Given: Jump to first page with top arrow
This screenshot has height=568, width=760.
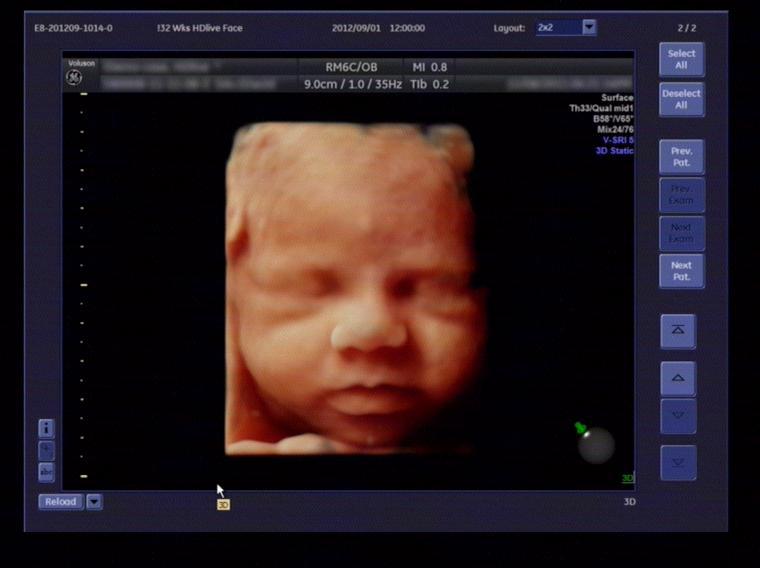Looking at the screenshot, I should point(678,331).
